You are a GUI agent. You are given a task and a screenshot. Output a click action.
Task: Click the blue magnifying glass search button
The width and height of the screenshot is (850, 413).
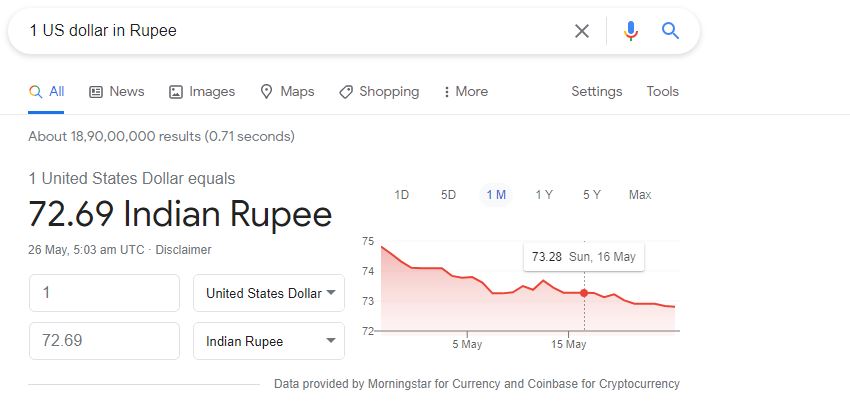click(x=670, y=31)
